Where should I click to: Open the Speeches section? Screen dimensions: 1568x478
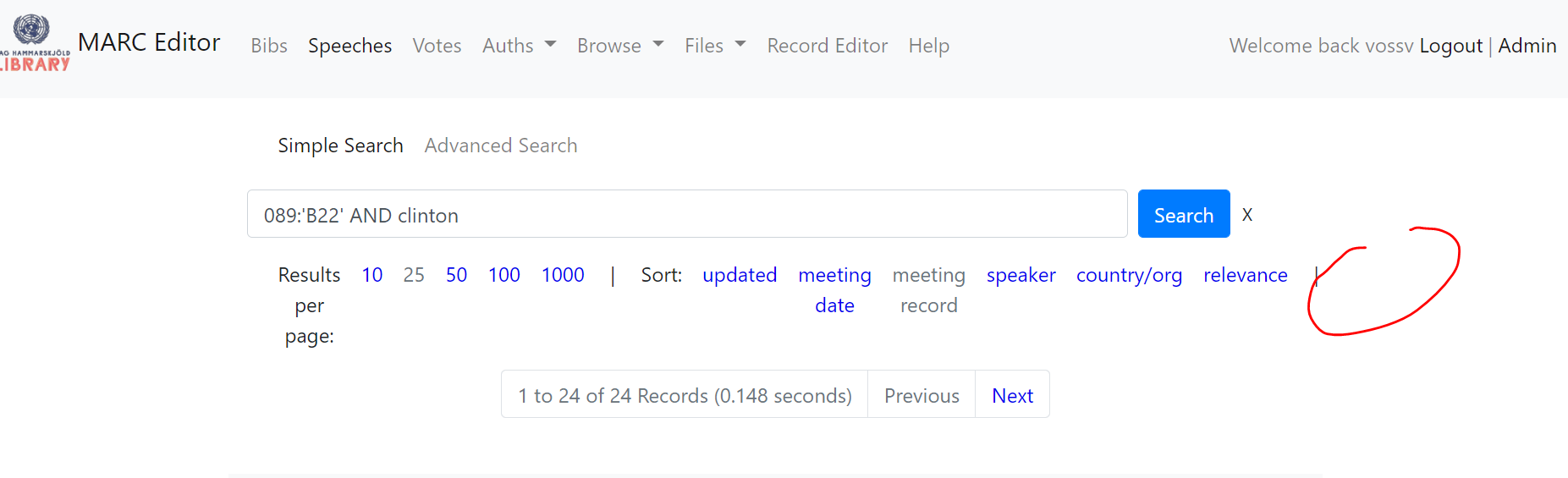[x=349, y=46]
